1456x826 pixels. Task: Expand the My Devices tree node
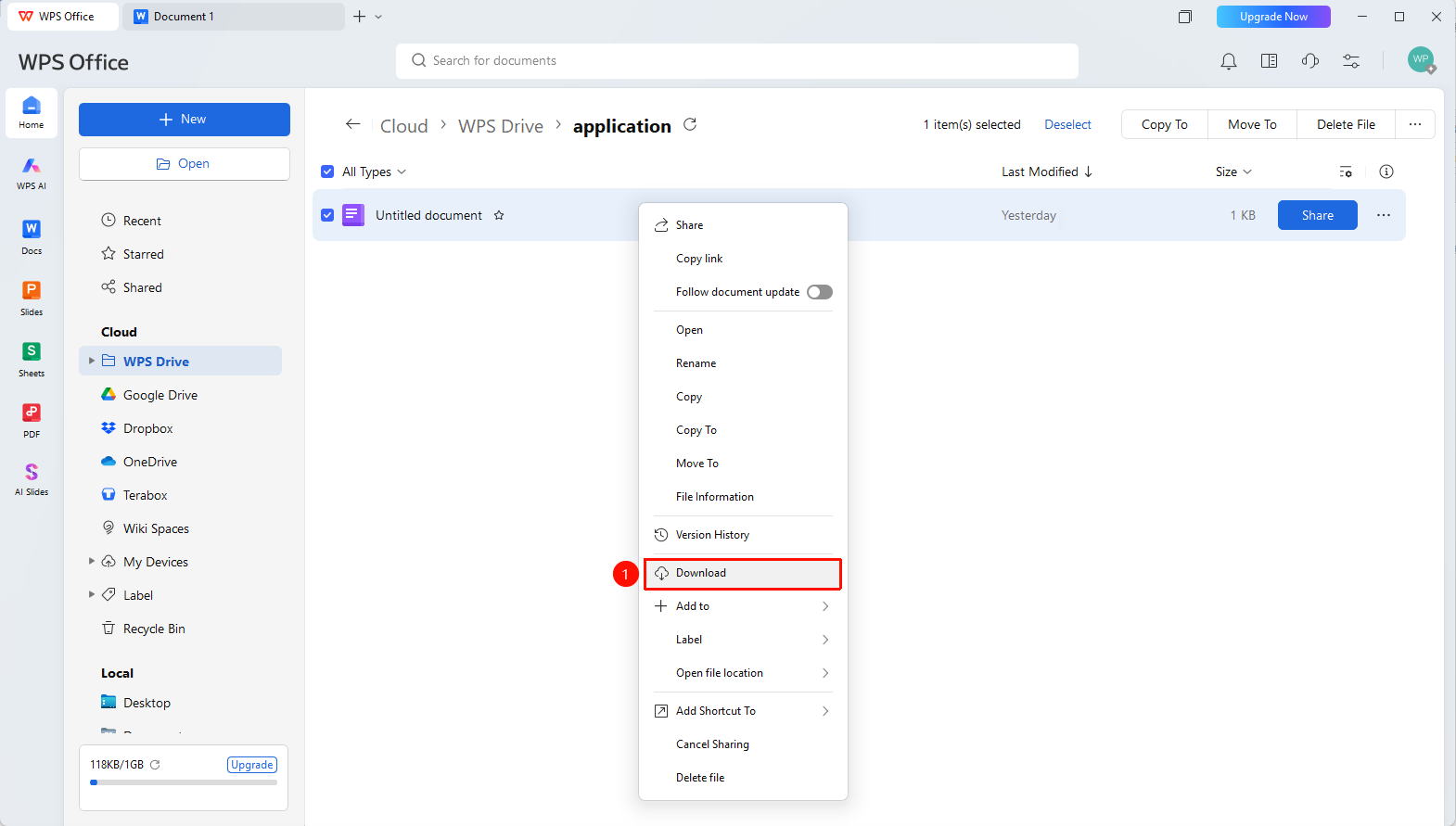[91, 561]
